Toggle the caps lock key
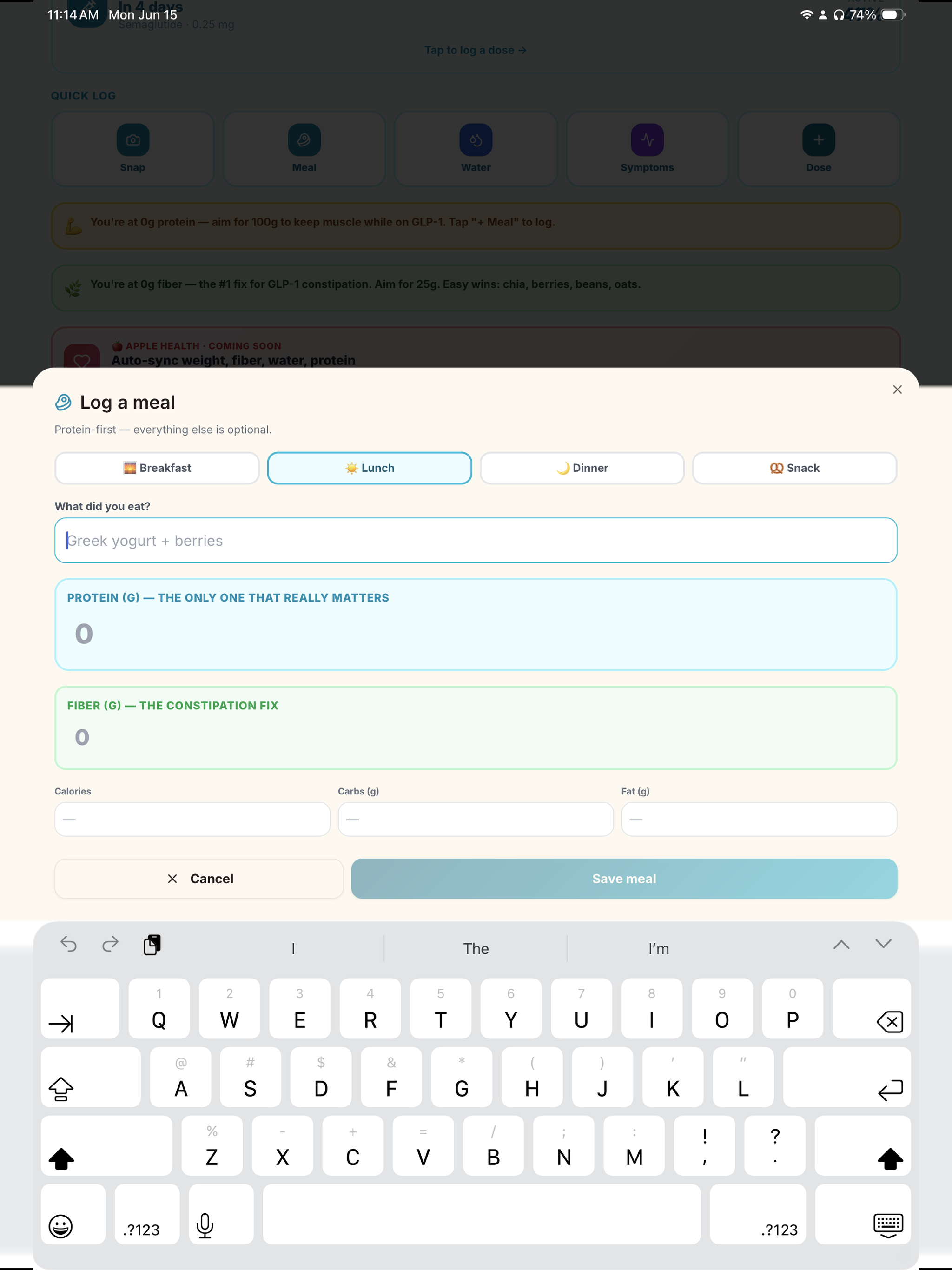Screen dimensions: 952x1270 pos(91,1077)
